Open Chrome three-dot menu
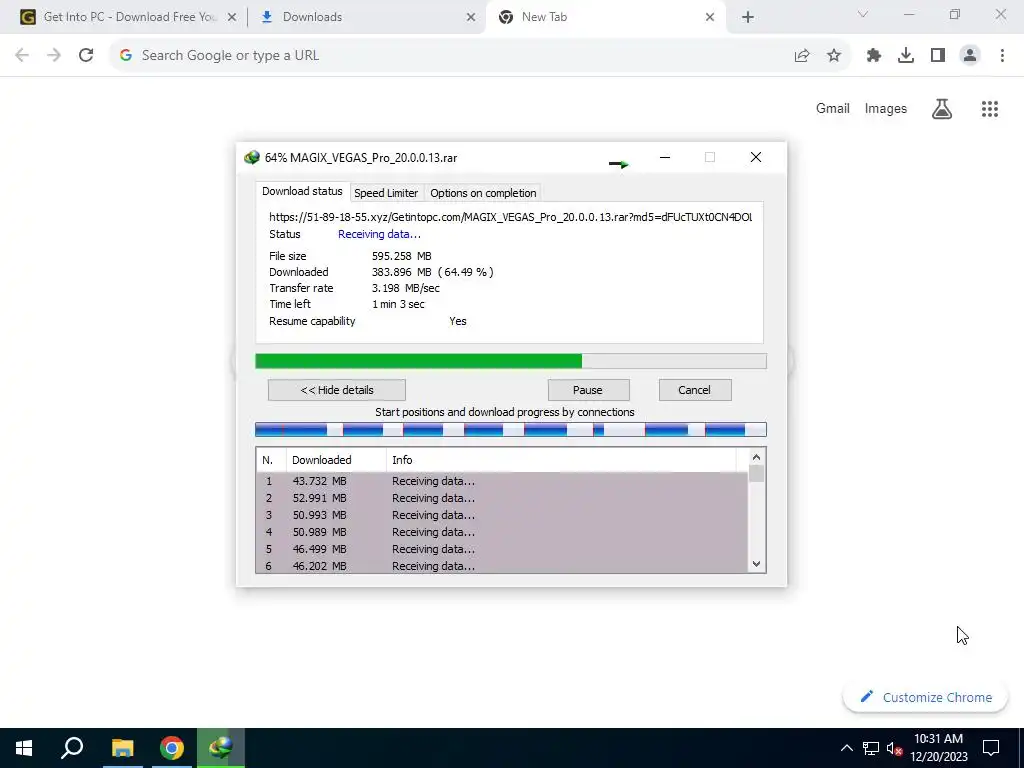This screenshot has height=768, width=1024. (x=1002, y=56)
